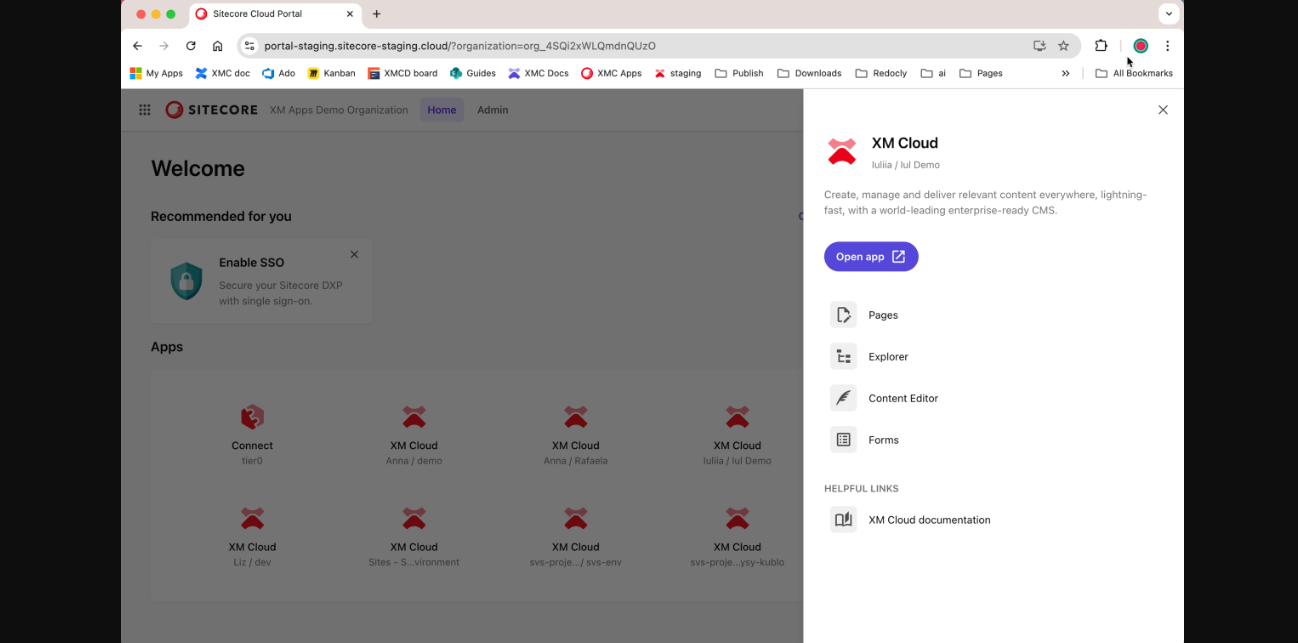Screen dimensions: 1298x643
Task: Open the Publish bookmarks folder
Action: [739, 73]
